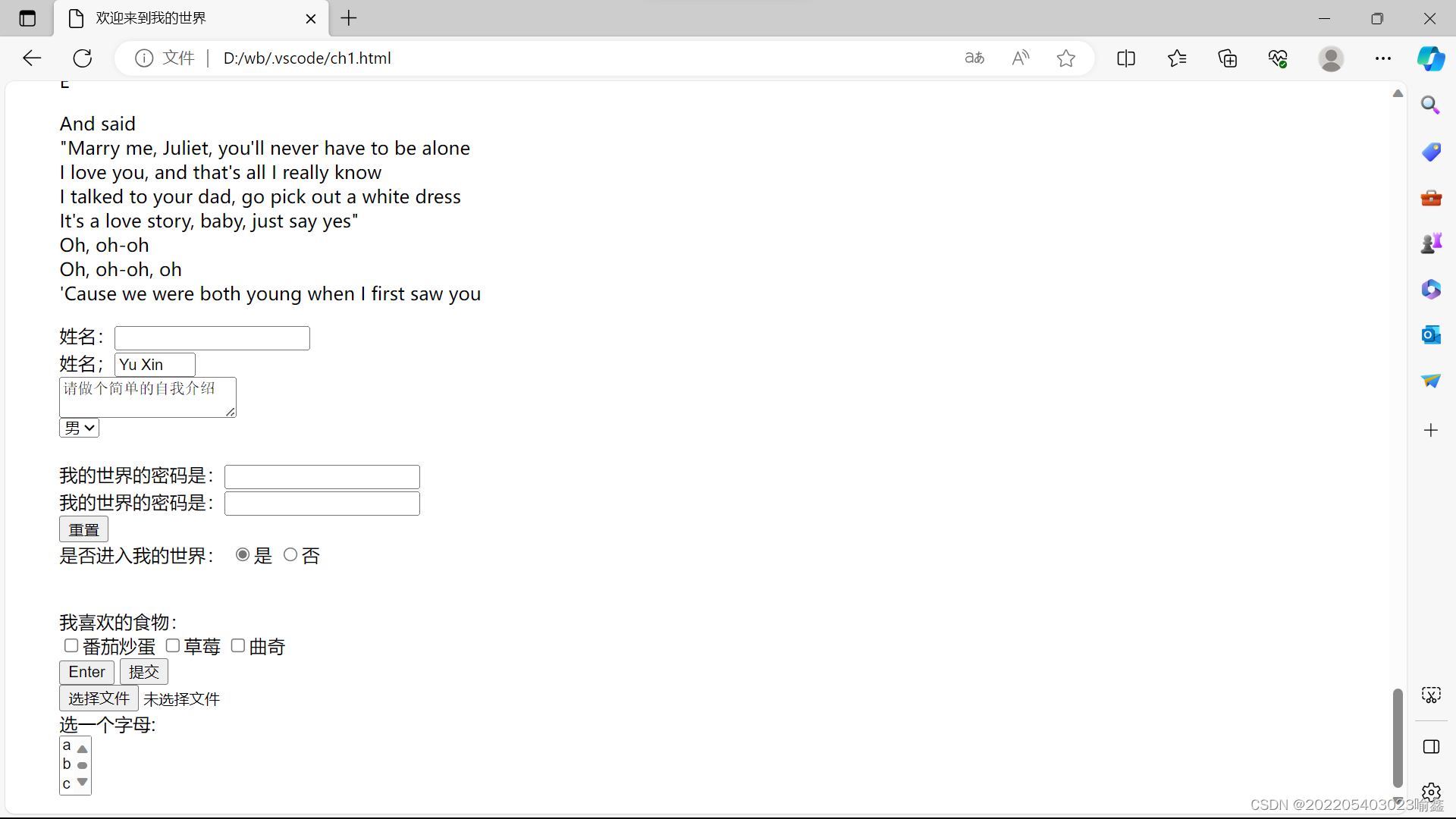Check the 番茄炒蛋 checkbox
The width and height of the screenshot is (1456, 819).
71,645
